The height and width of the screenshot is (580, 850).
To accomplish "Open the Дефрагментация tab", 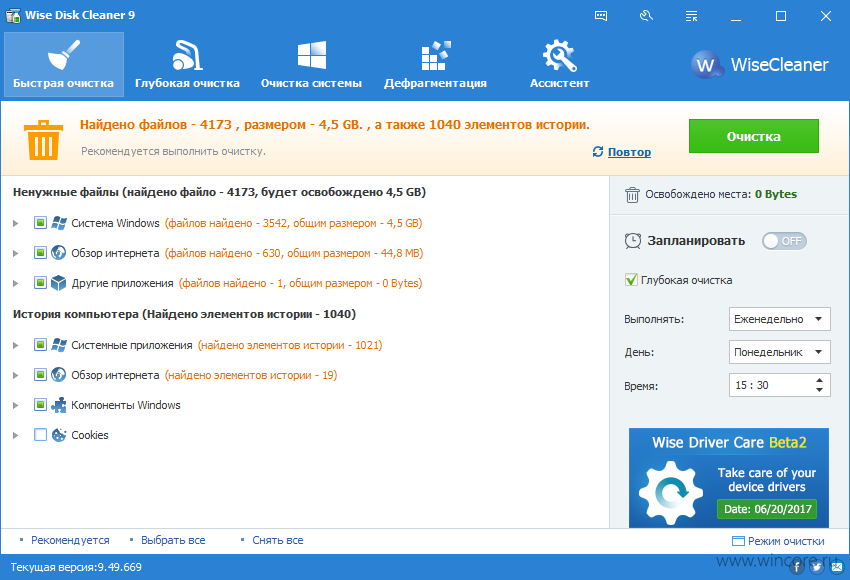I will coord(436,65).
